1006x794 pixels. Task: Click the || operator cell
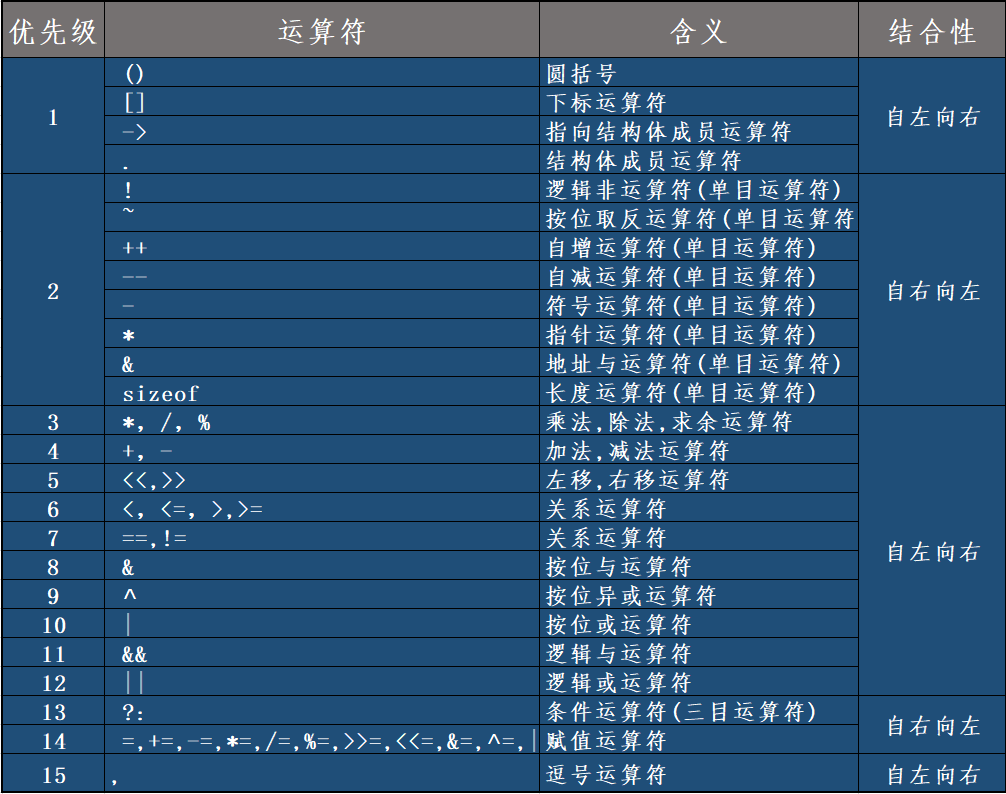(x=321, y=681)
